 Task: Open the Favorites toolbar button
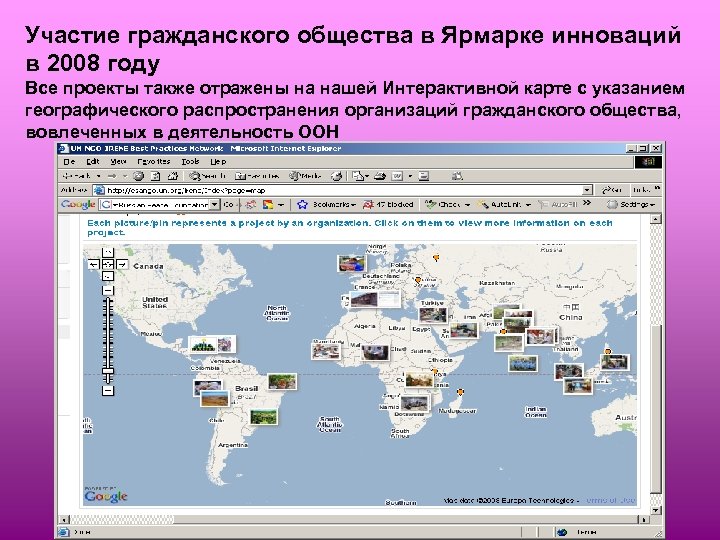pos(257,176)
